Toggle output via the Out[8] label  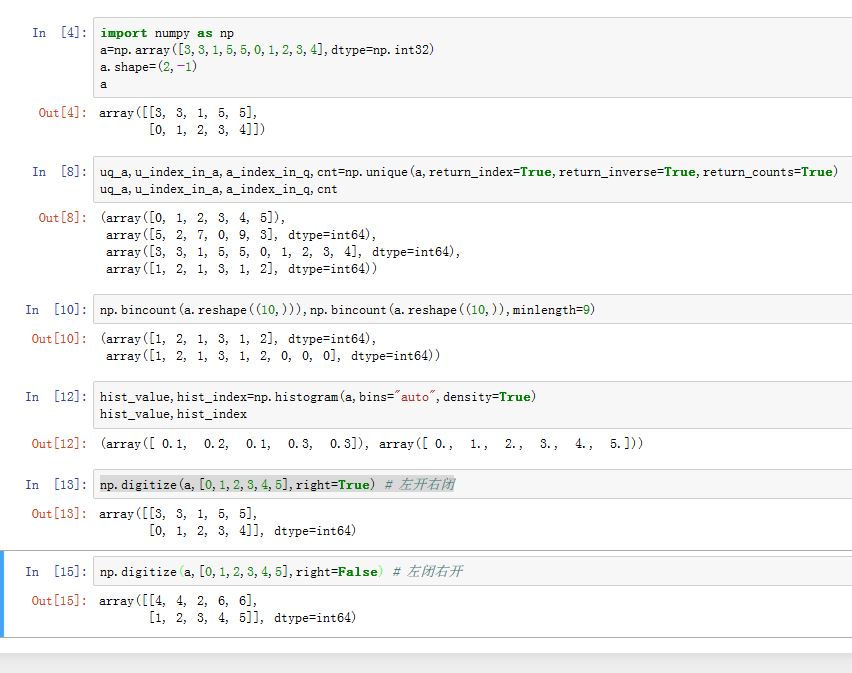point(62,218)
